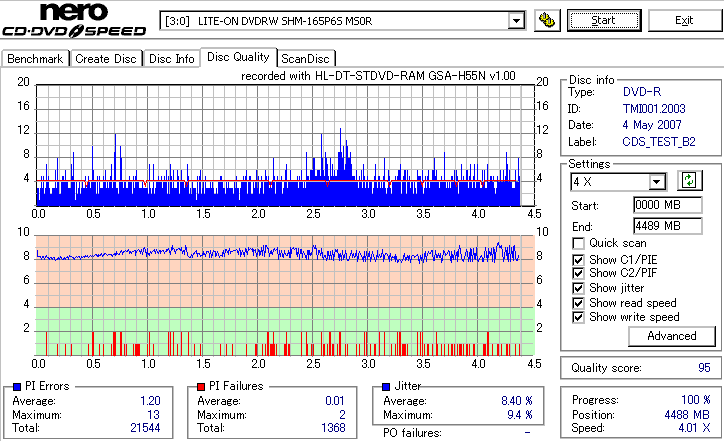This screenshot has width=724, height=441.
Task: Click the PI Errors maximum value 13
Action: tap(154, 415)
